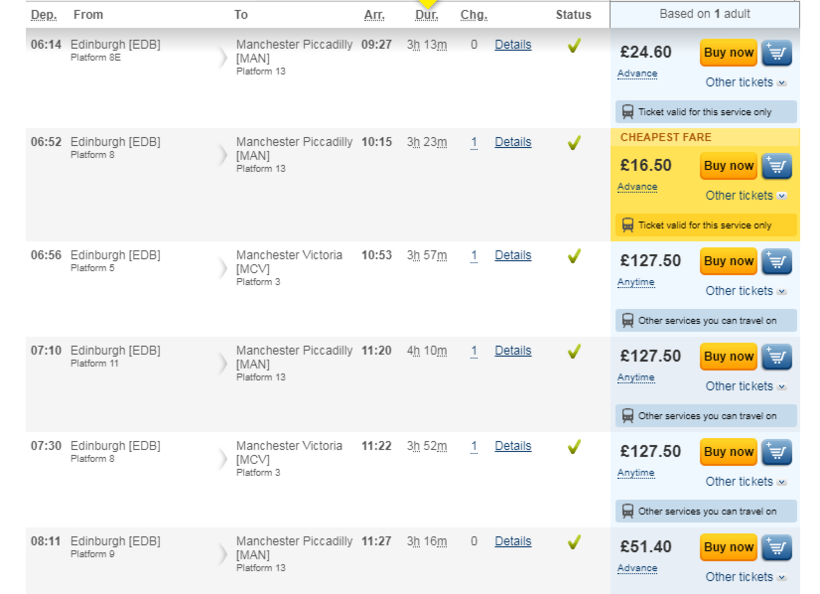Add the £24.60 fare to basket
This screenshot has width=820, height=594.
777,53
